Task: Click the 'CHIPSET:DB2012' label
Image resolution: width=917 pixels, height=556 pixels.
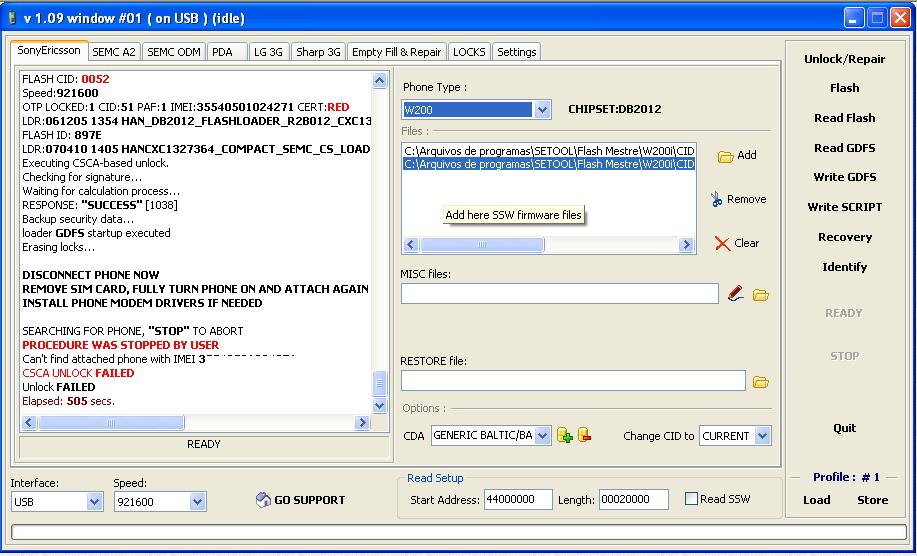Action: pos(615,109)
